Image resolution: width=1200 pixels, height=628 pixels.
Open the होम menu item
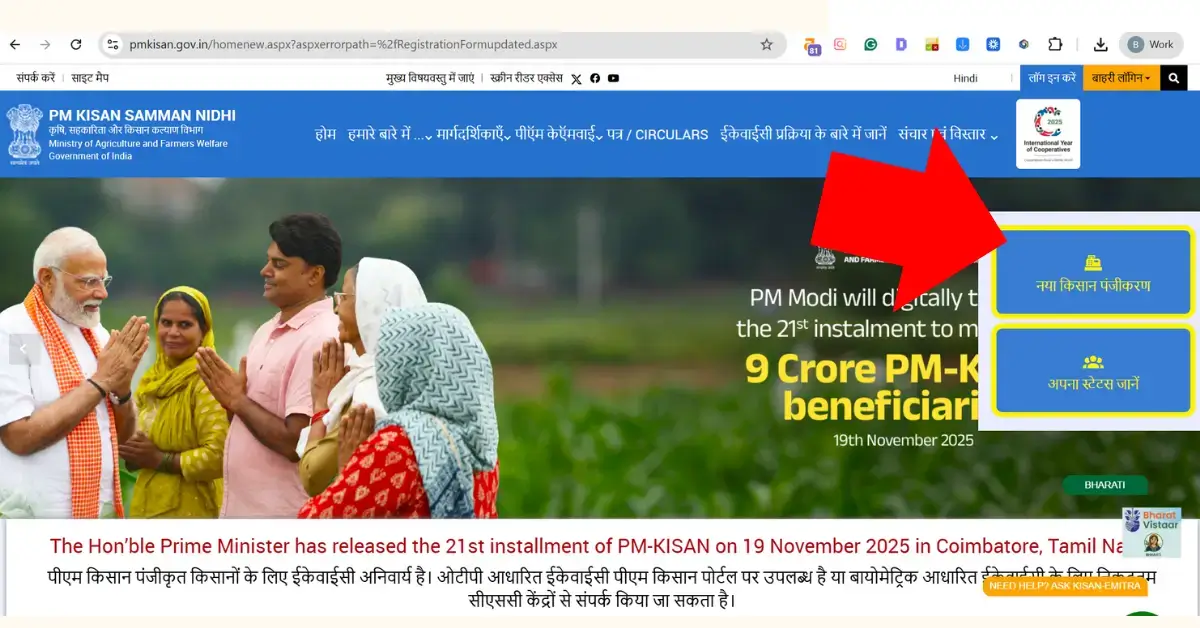click(x=325, y=134)
